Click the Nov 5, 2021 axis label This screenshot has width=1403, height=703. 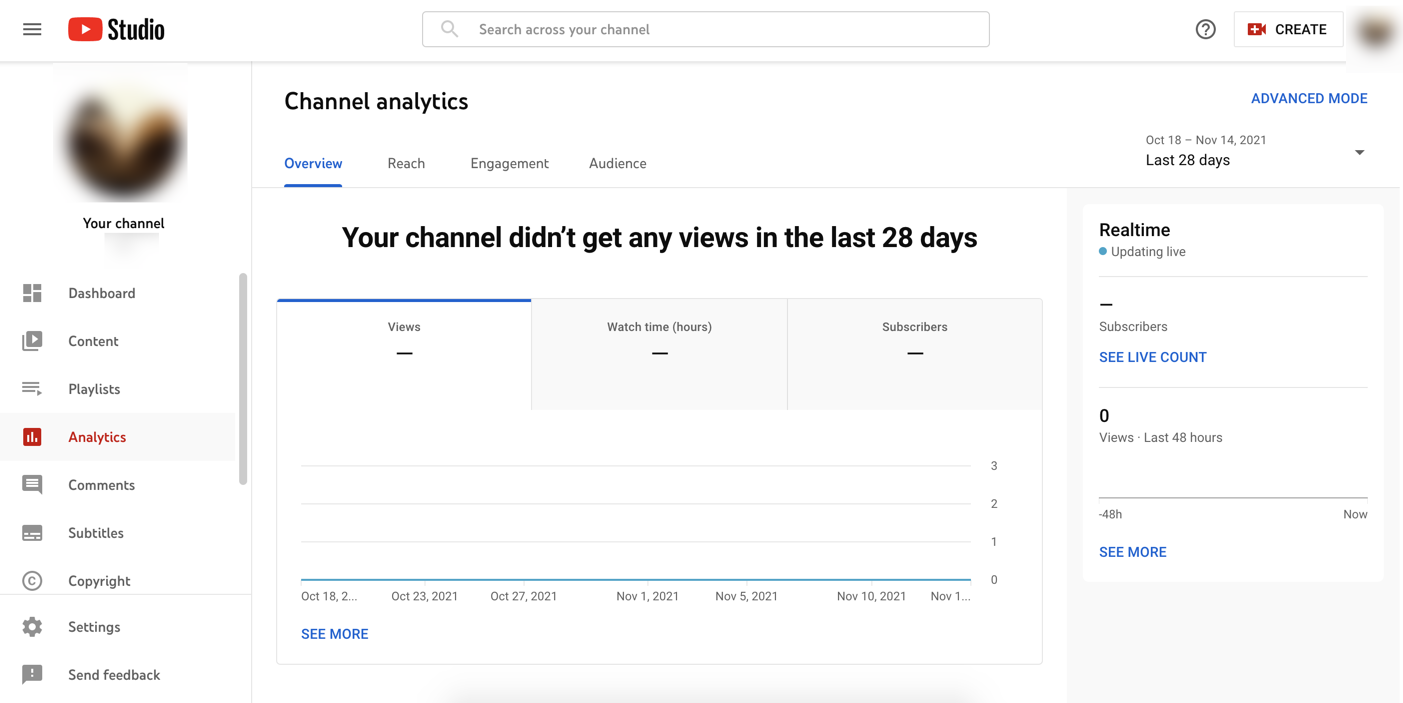[747, 596]
